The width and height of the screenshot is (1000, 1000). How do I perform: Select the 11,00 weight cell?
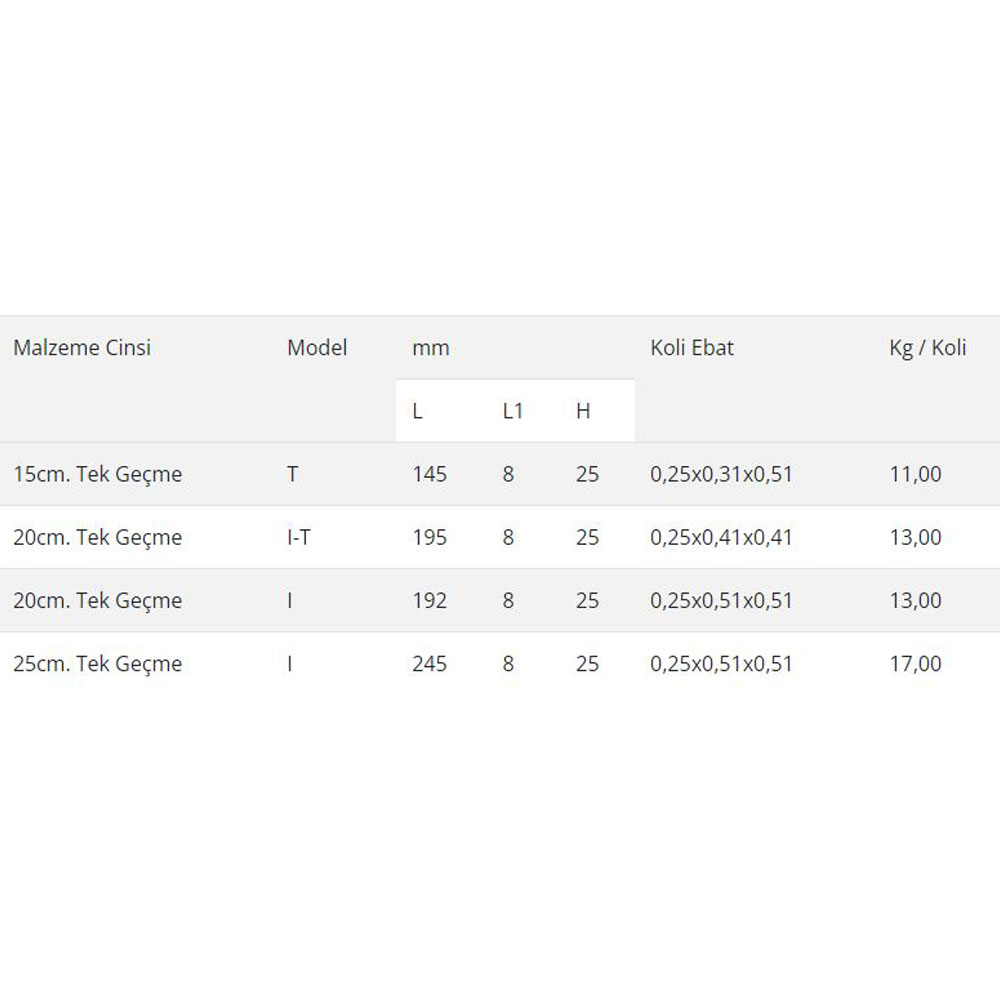pos(915,474)
